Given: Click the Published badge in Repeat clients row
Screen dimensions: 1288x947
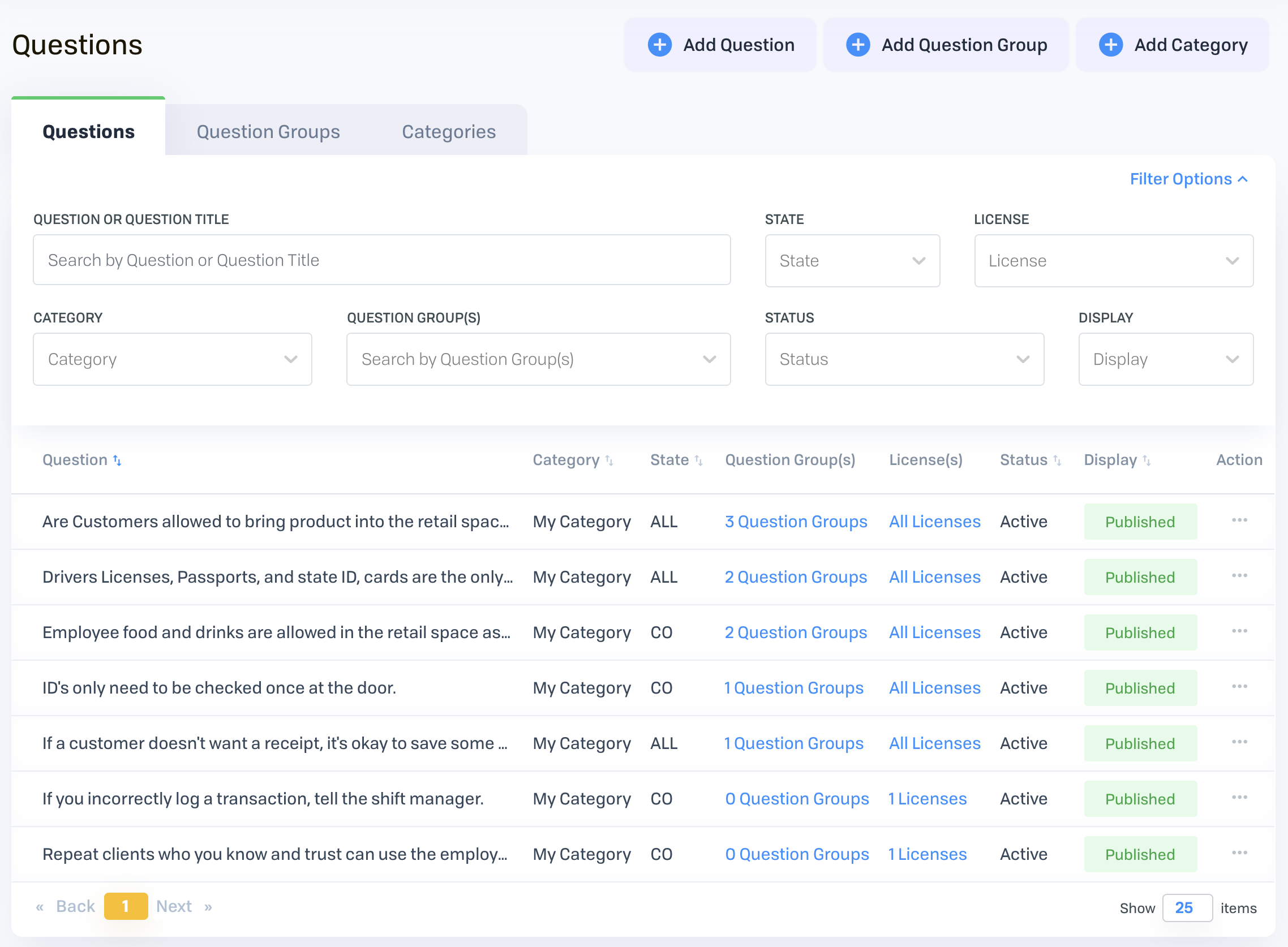Looking at the screenshot, I should 1140,854.
